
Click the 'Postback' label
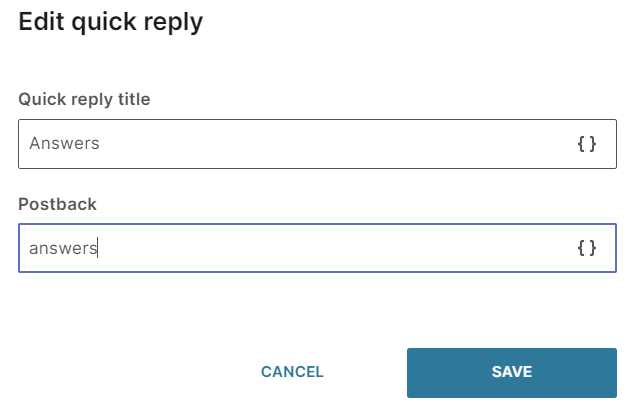57,203
